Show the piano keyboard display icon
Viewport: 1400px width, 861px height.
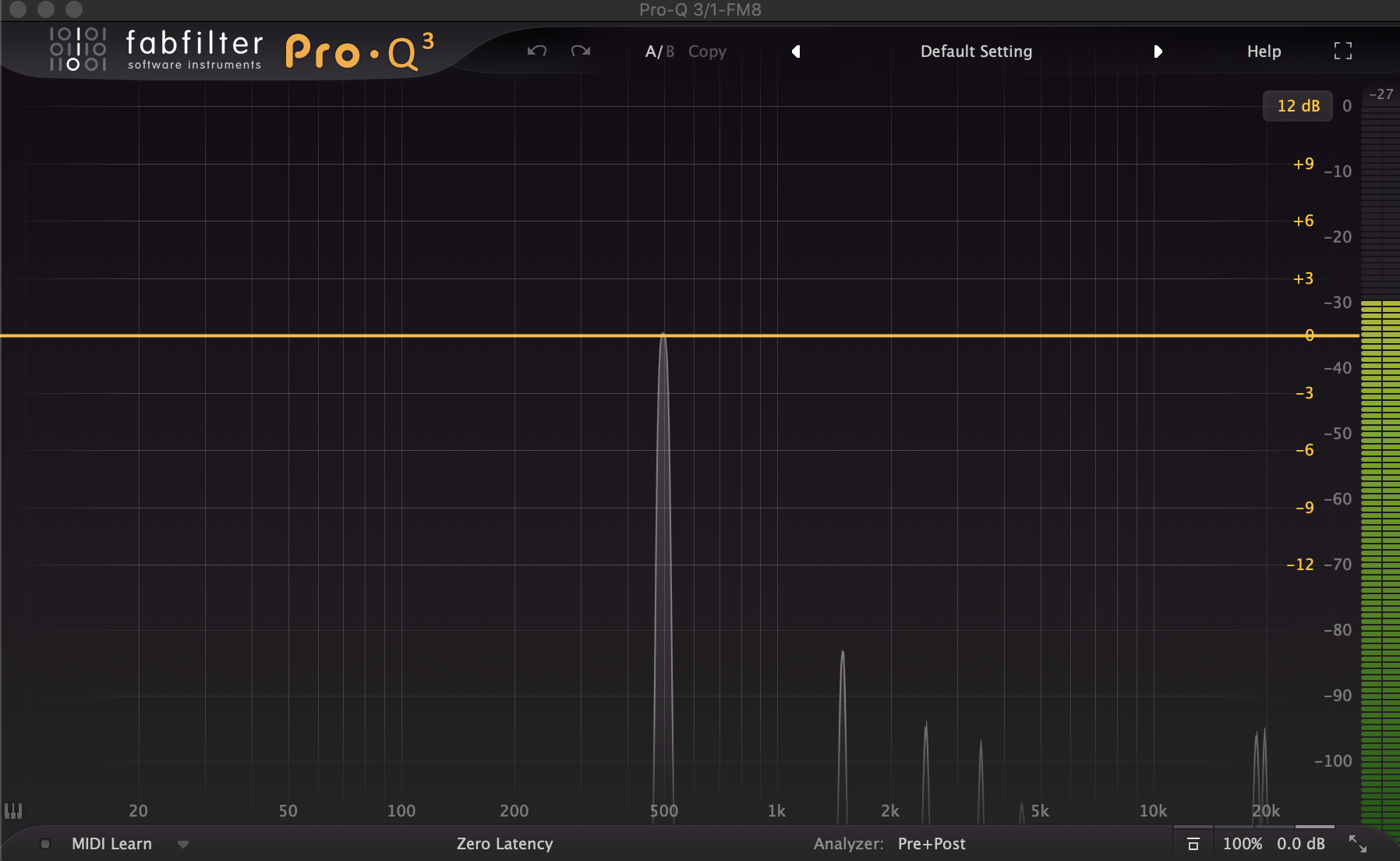[13, 811]
